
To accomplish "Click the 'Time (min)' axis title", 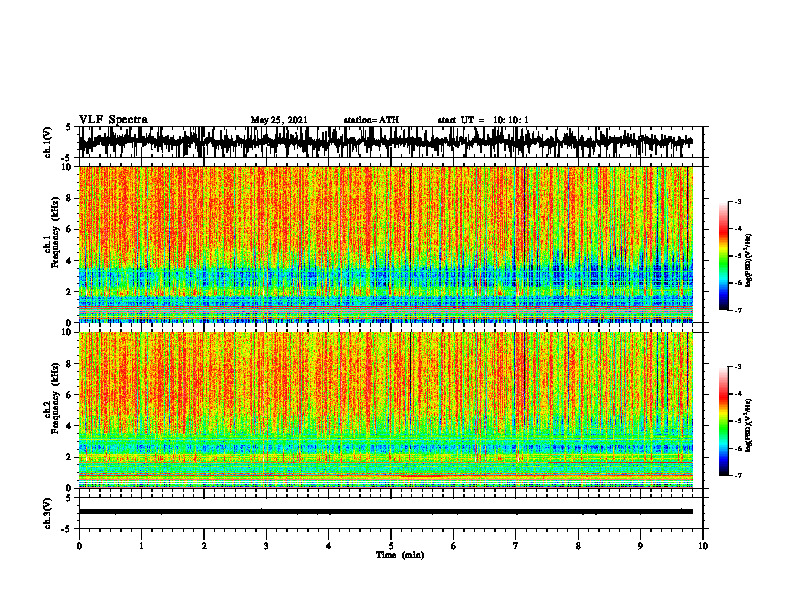I will [x=400, y=555].
